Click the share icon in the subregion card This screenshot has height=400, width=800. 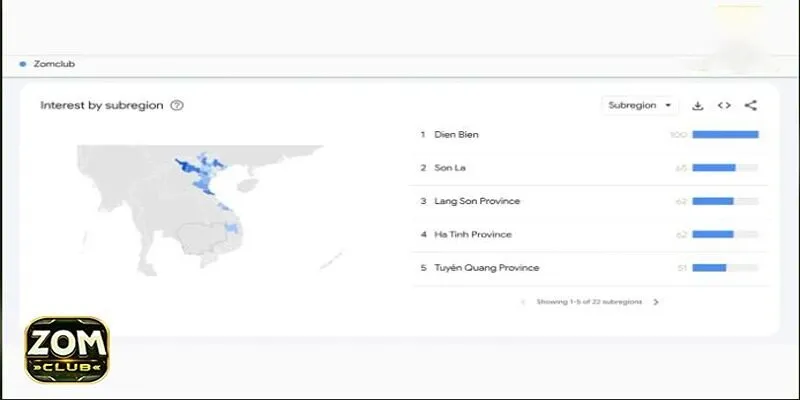click(x=751, y=106)
